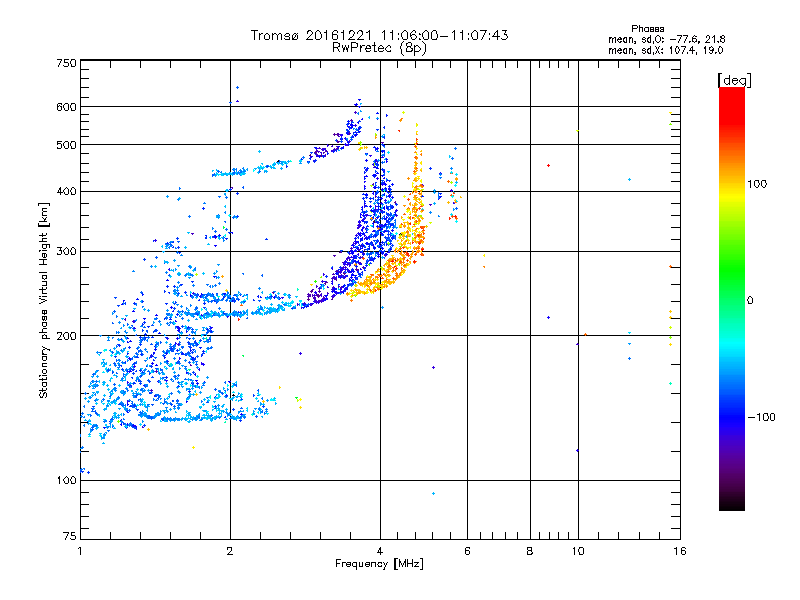Select the "mean, sd,O: -77.6, 21.8" line
The width and height of the screenshot is (800, 600).
click(666, 39)
